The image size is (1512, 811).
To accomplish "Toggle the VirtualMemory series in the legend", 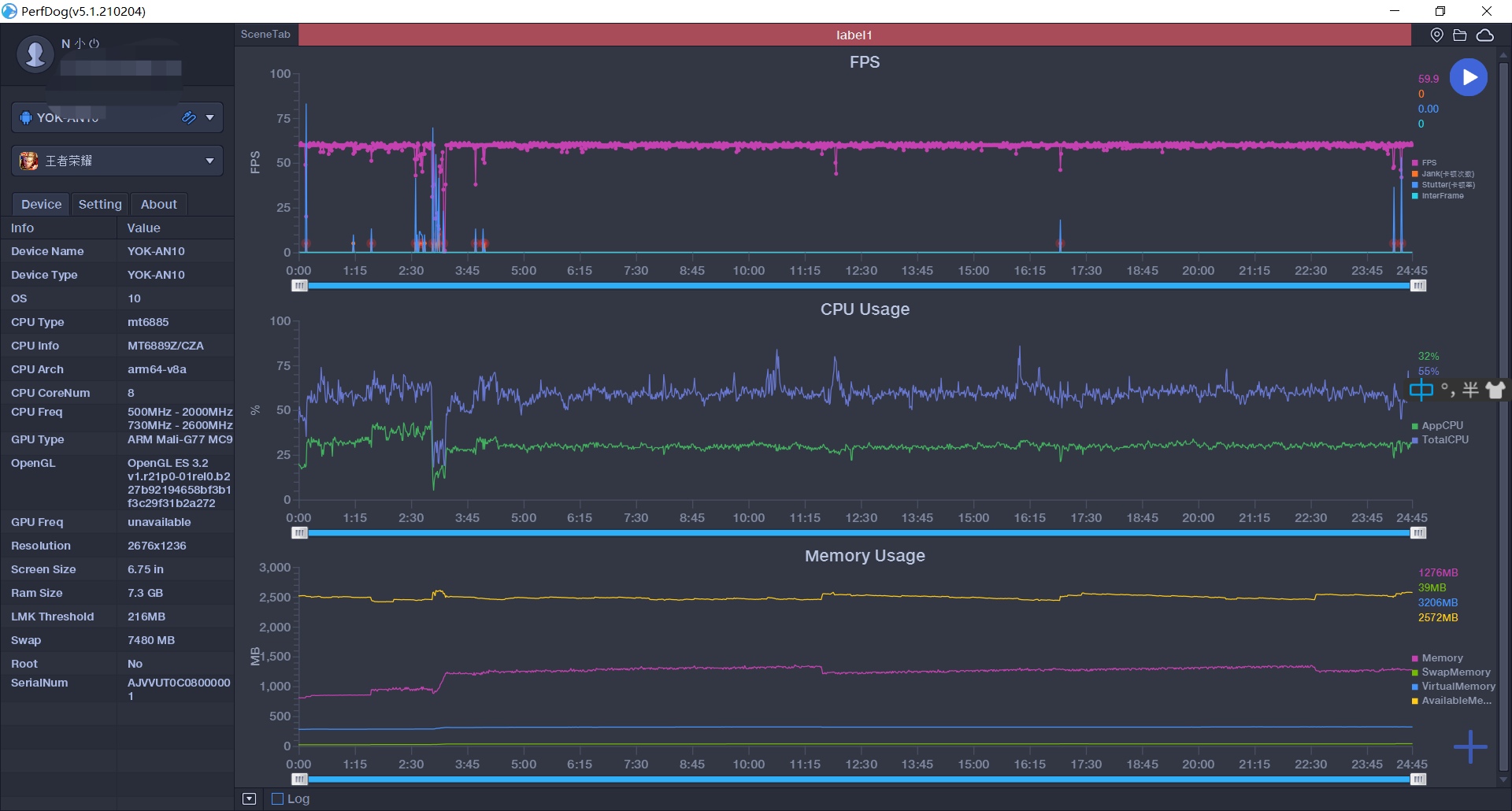I will (x=1454, y=687).
